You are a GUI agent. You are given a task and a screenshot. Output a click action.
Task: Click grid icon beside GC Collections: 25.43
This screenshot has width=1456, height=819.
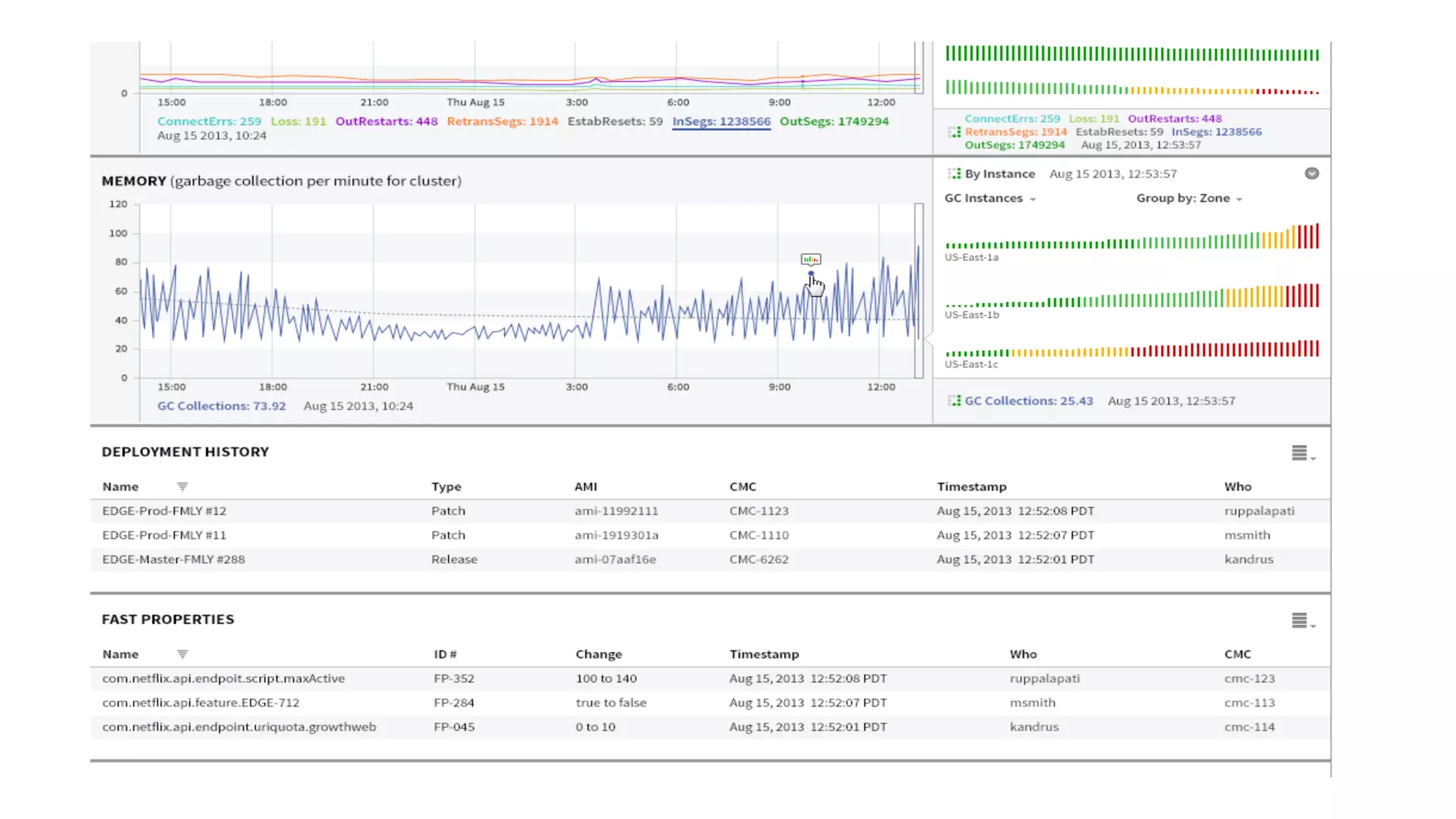tap(953, 401)
